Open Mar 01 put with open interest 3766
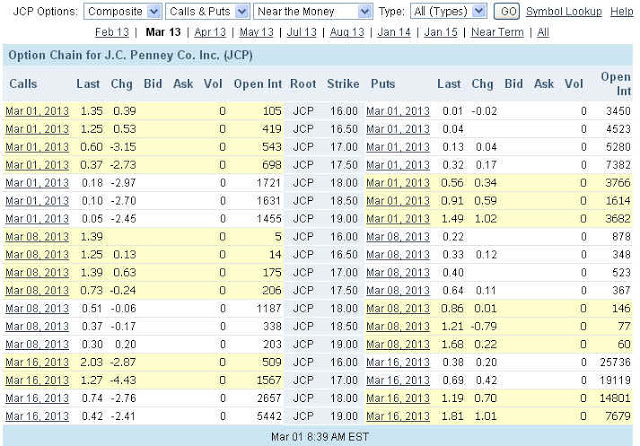The width and height of the screenshot is (640, 446). (398, 183)
